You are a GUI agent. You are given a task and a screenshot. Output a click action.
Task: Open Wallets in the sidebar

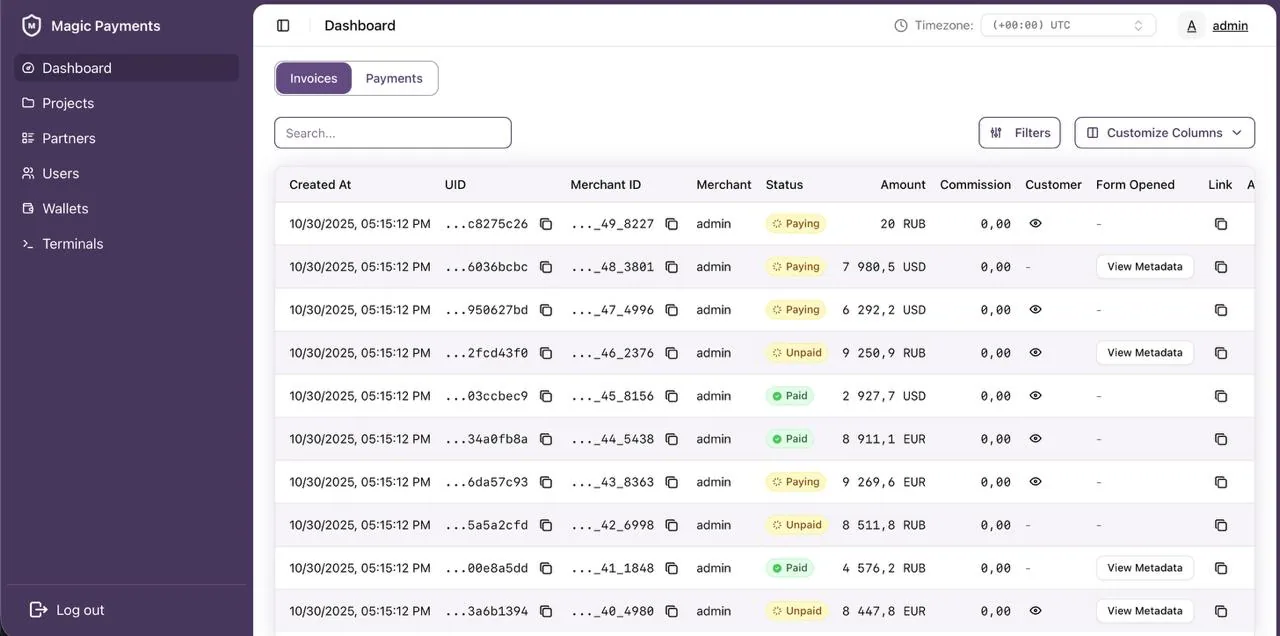click(126, 208)
